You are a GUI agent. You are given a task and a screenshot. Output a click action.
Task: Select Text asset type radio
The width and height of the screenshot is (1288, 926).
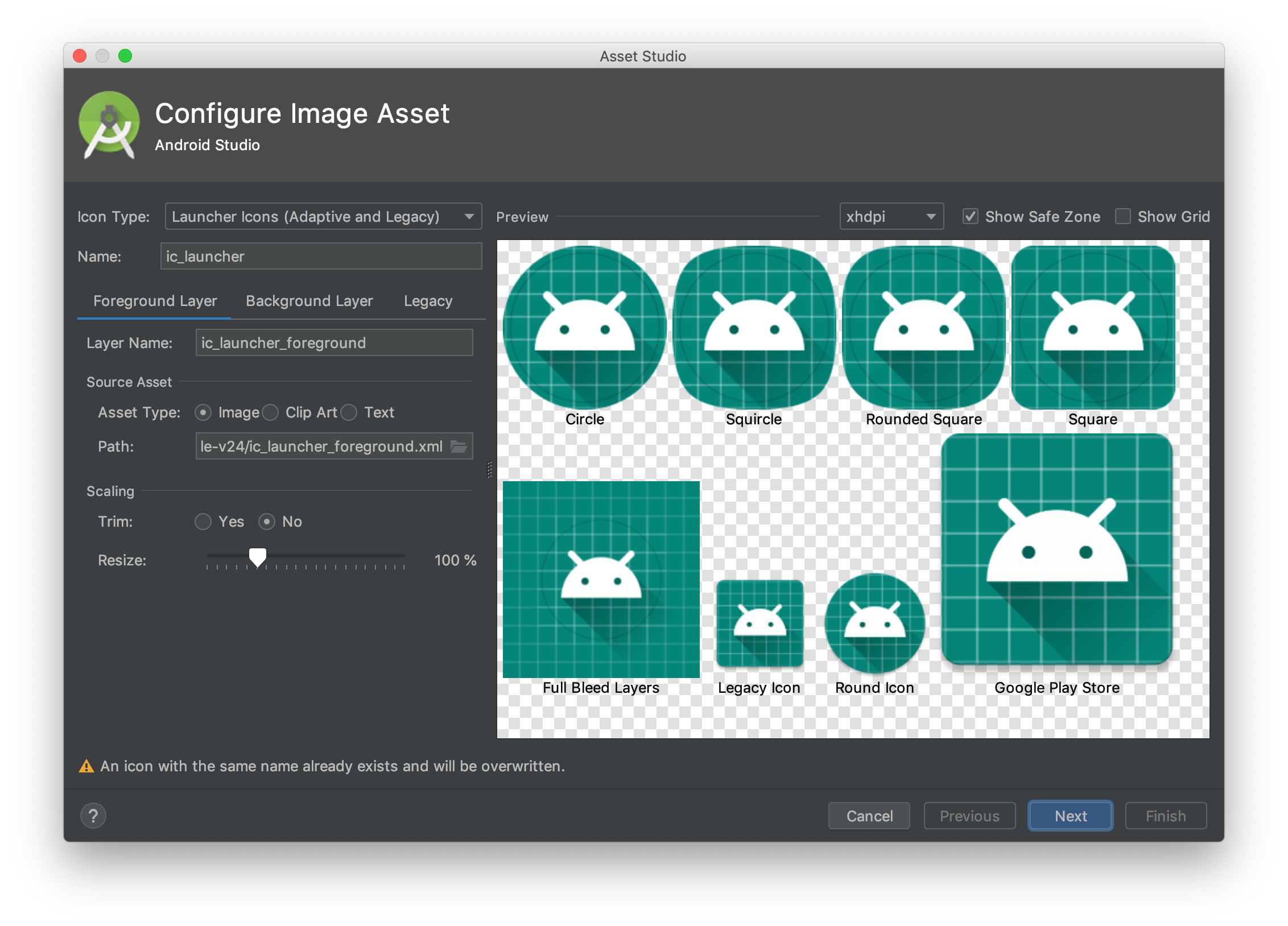[x=349, y=412]
